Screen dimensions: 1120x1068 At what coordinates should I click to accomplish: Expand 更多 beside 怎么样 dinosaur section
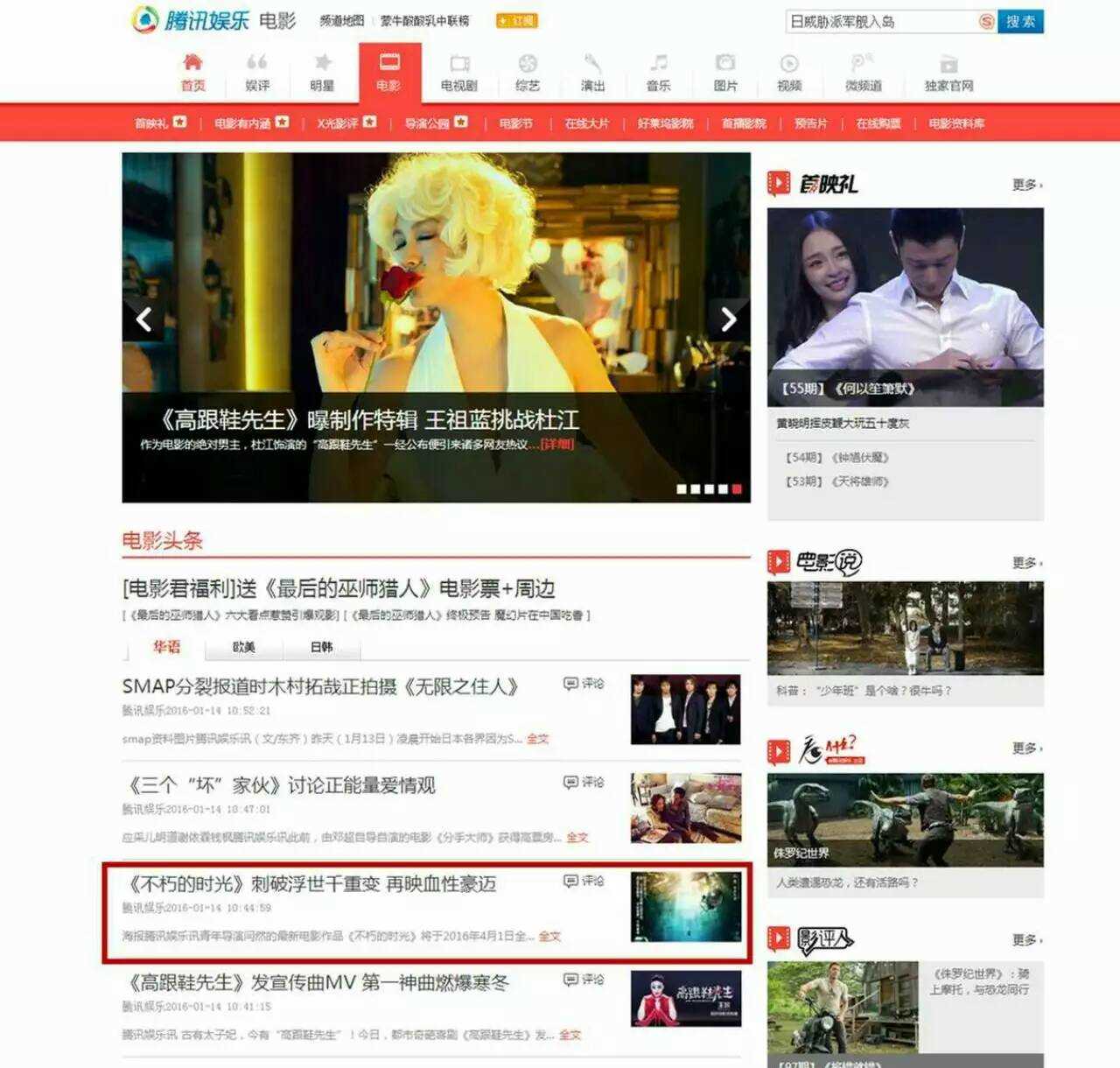(x=1027, y=748)
